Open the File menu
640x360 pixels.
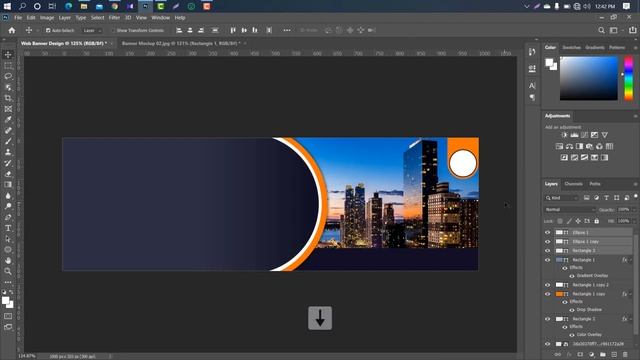tap(18, 18)
